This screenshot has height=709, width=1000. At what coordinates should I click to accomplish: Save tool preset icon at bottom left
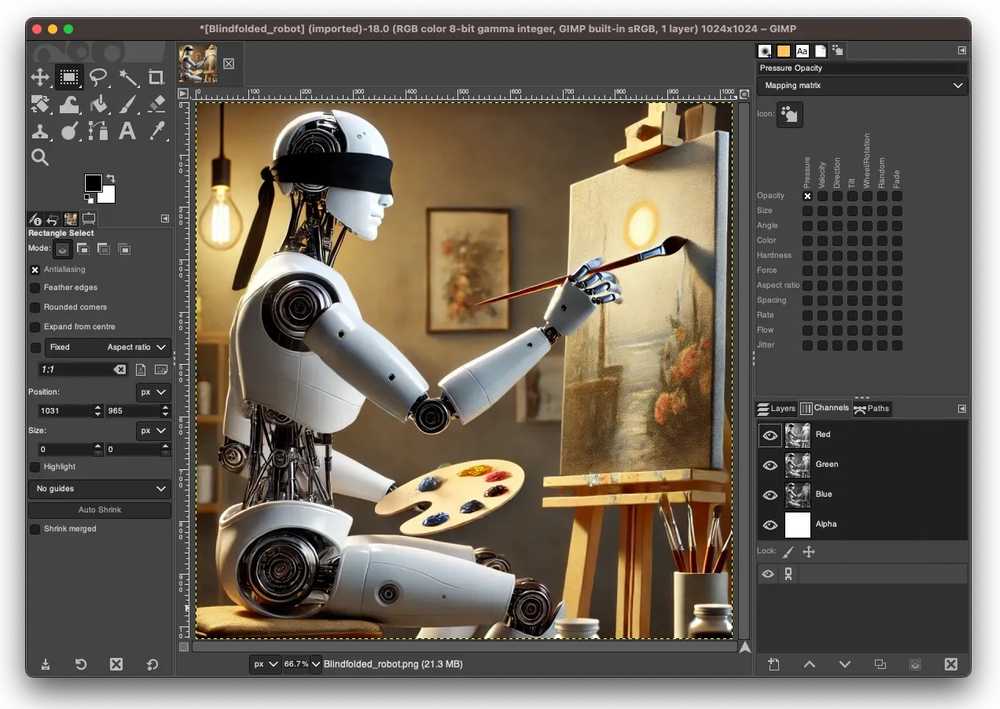[45, 665]
